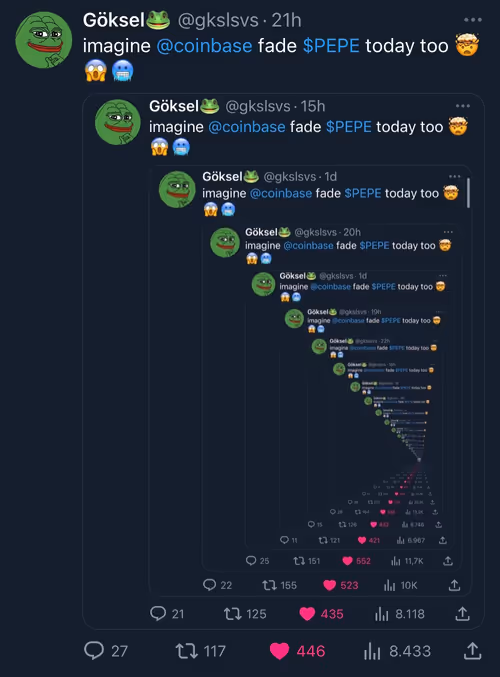Retweet the nested post with 155 reposts
The width and height of the screenshot is (500, 677).
pos(269,585)
